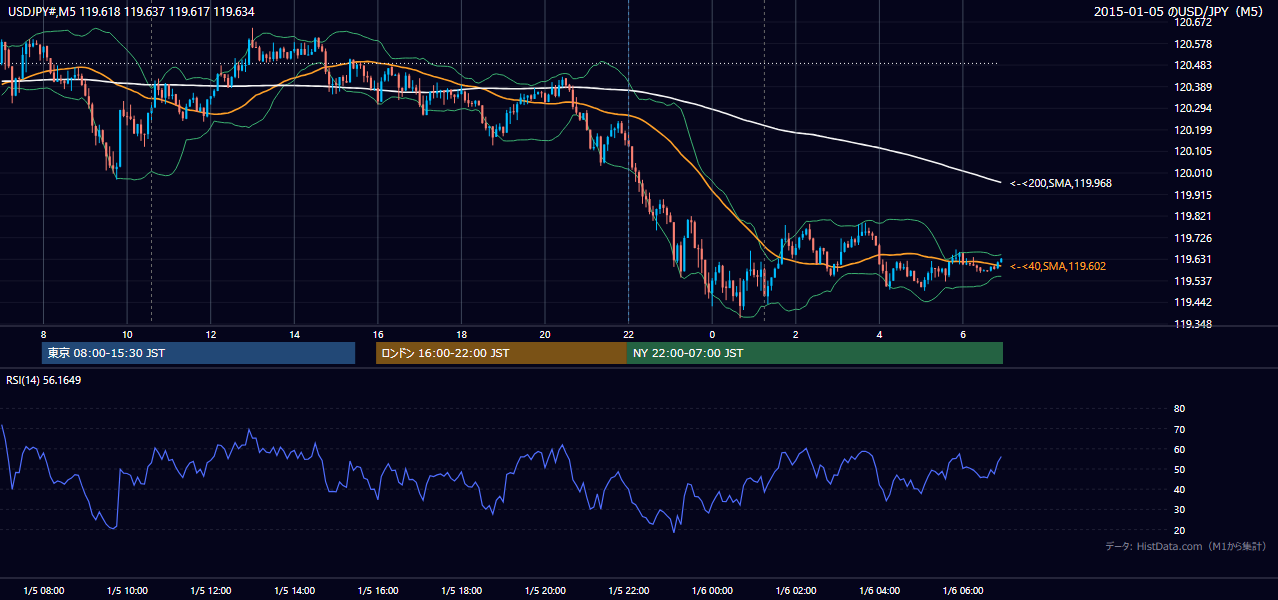Click the 2015-01-05 のUSD/JPY (M5) title

[x=1179, y=11]
